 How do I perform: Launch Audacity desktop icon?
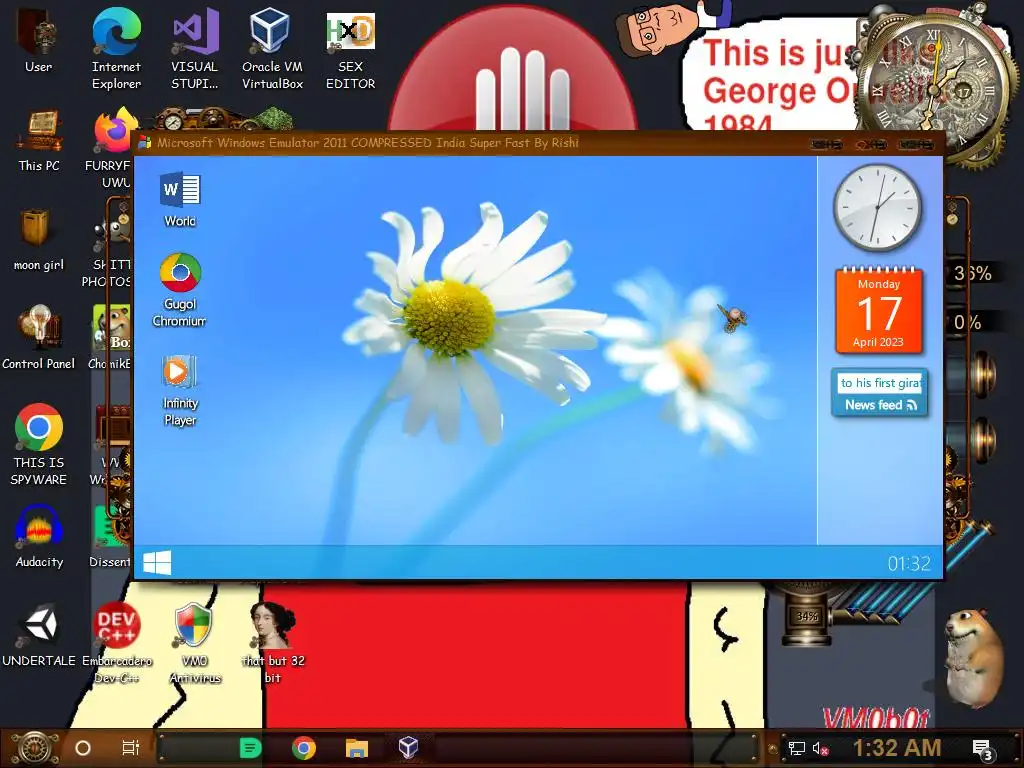[39, 536]
